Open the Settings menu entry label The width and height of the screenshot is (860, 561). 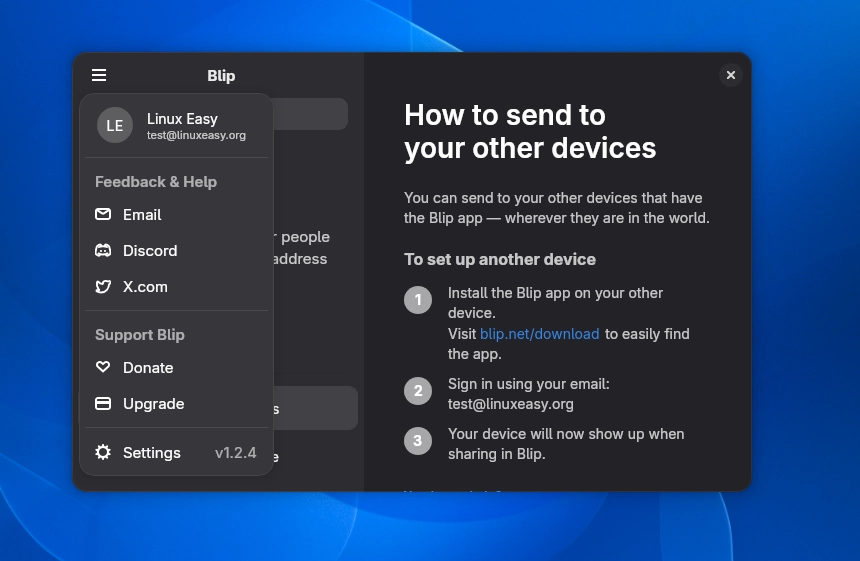pyautogui.click(x=152, y=453)
